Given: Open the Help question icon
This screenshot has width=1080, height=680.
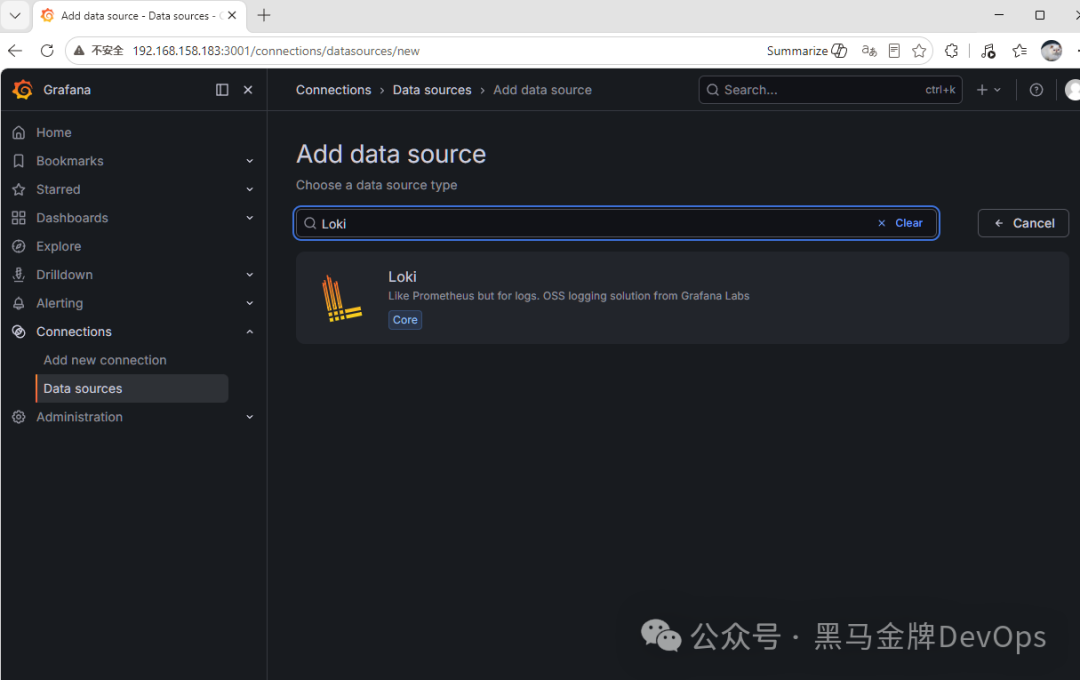Looking at the screenshot, I should click(1036, 90).
